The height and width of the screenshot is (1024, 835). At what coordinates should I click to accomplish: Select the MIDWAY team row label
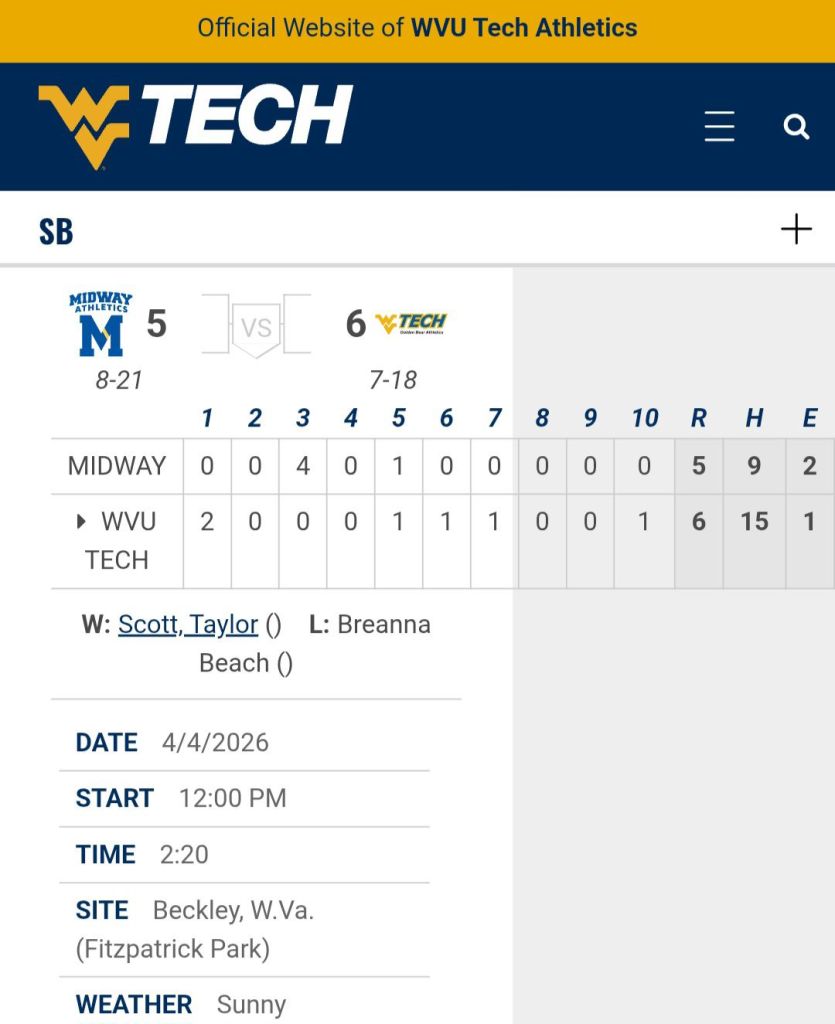point(117,466)
